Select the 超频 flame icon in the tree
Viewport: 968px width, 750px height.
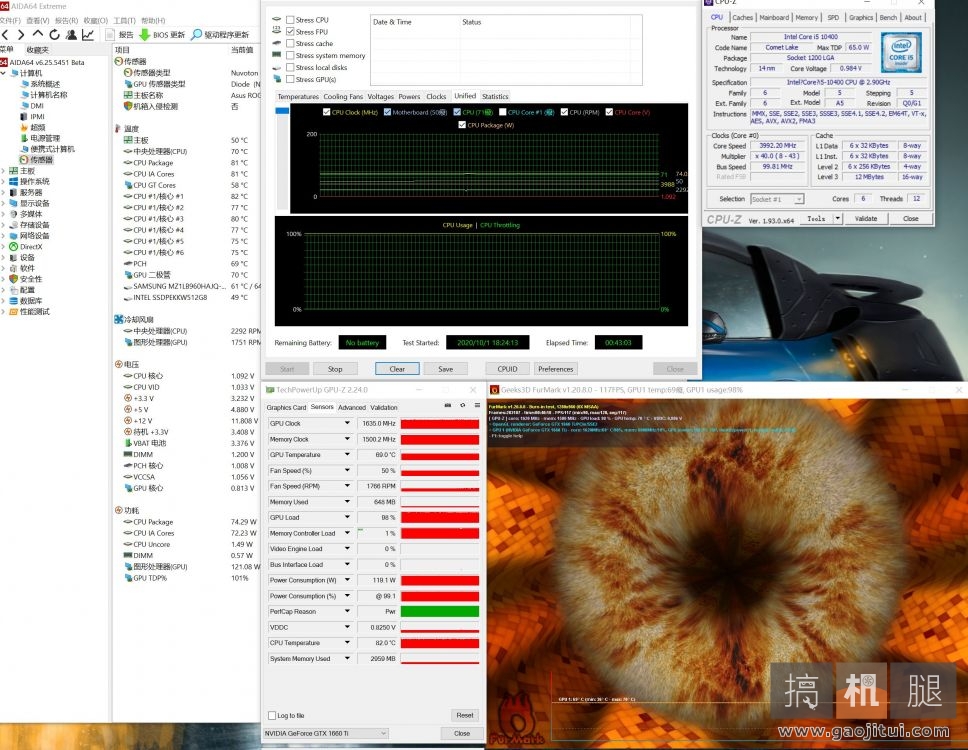25,127
